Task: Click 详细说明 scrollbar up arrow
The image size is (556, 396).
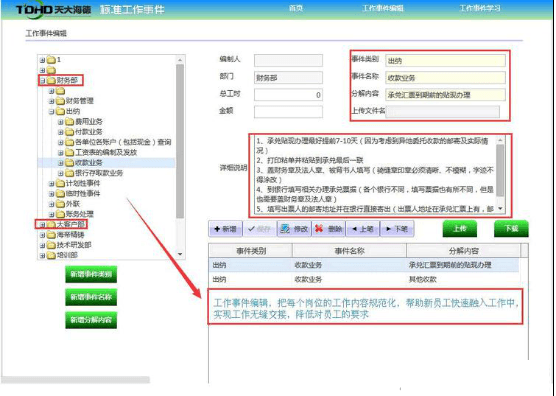Action: tap(500, 140)
